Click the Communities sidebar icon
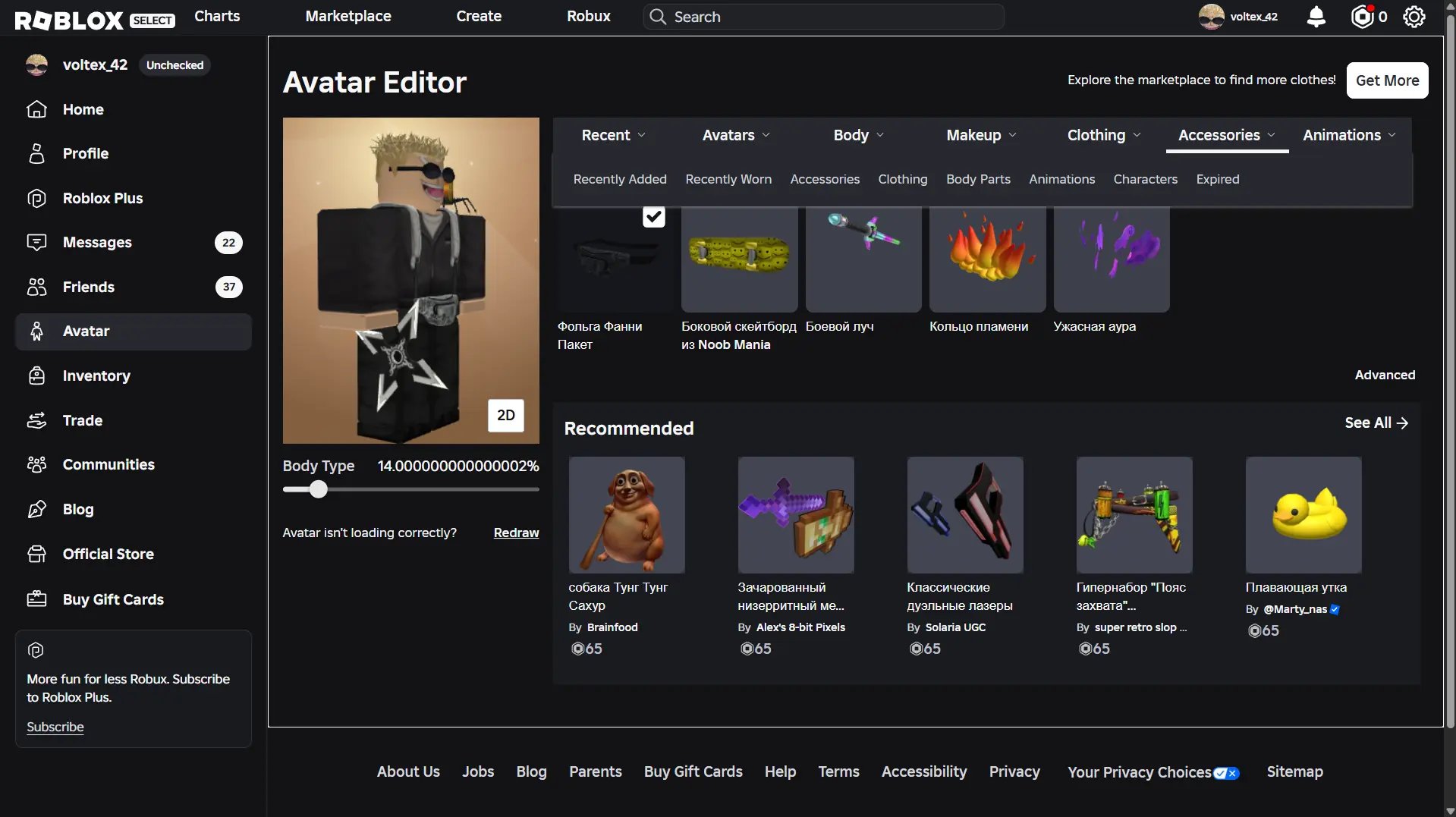Viewport: 1456px width, 817px height. click(36, 464)
